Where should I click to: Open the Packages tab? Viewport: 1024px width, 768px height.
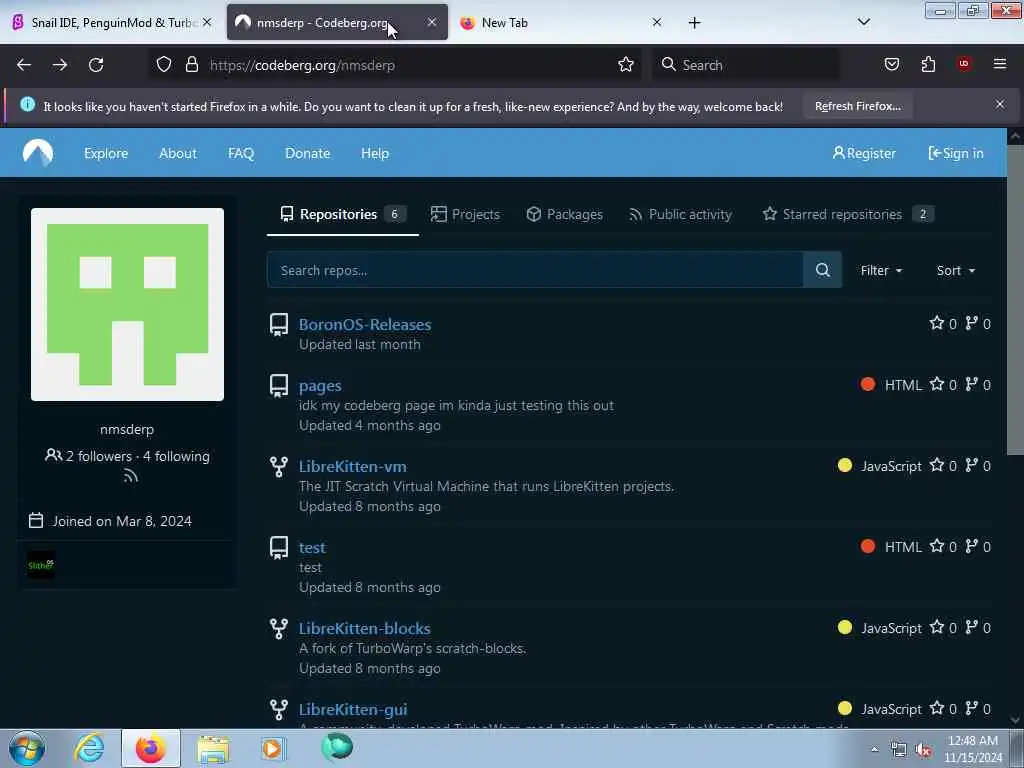point(564,214)
